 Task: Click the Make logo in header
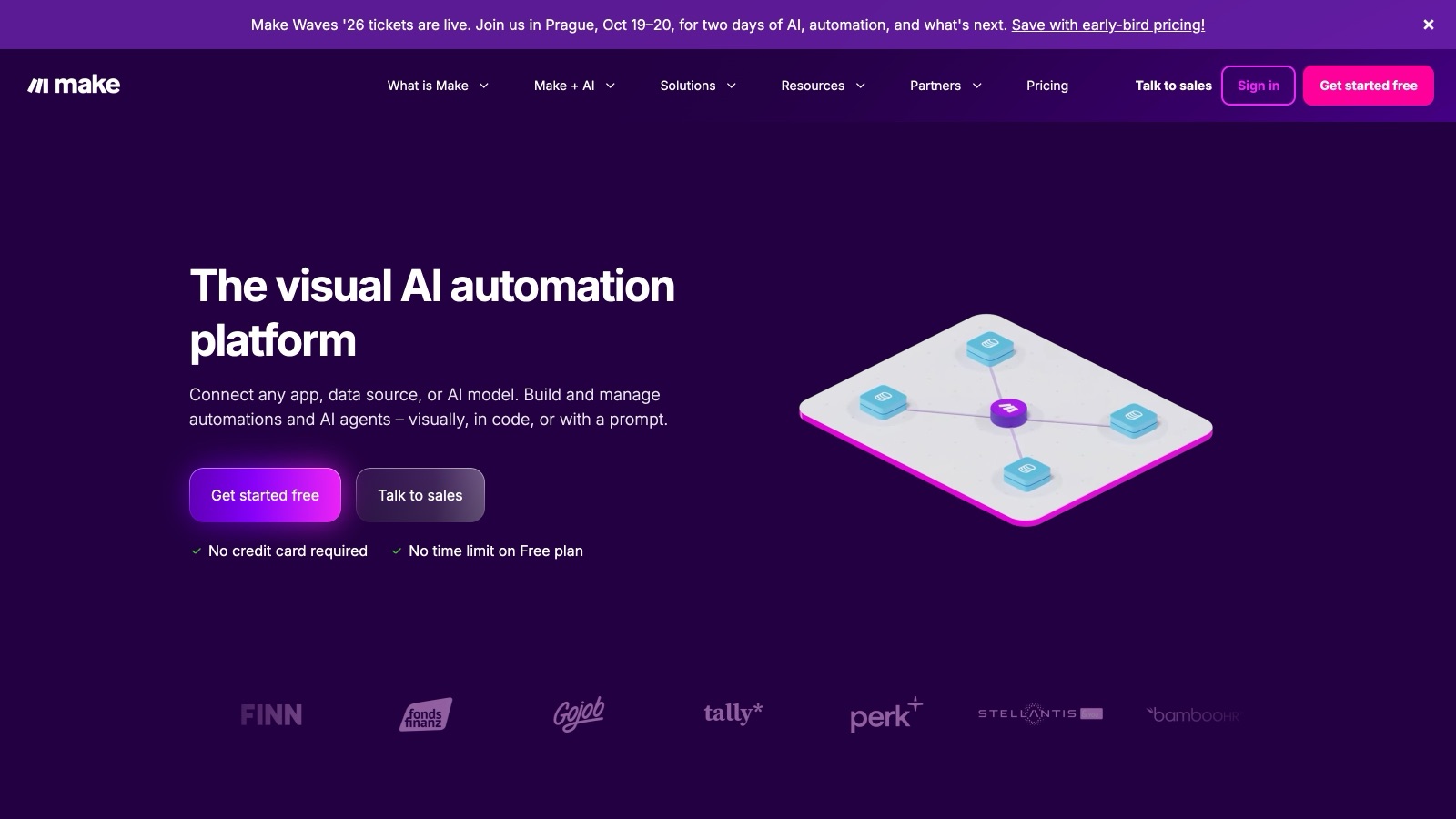click(x=74, y=85)
